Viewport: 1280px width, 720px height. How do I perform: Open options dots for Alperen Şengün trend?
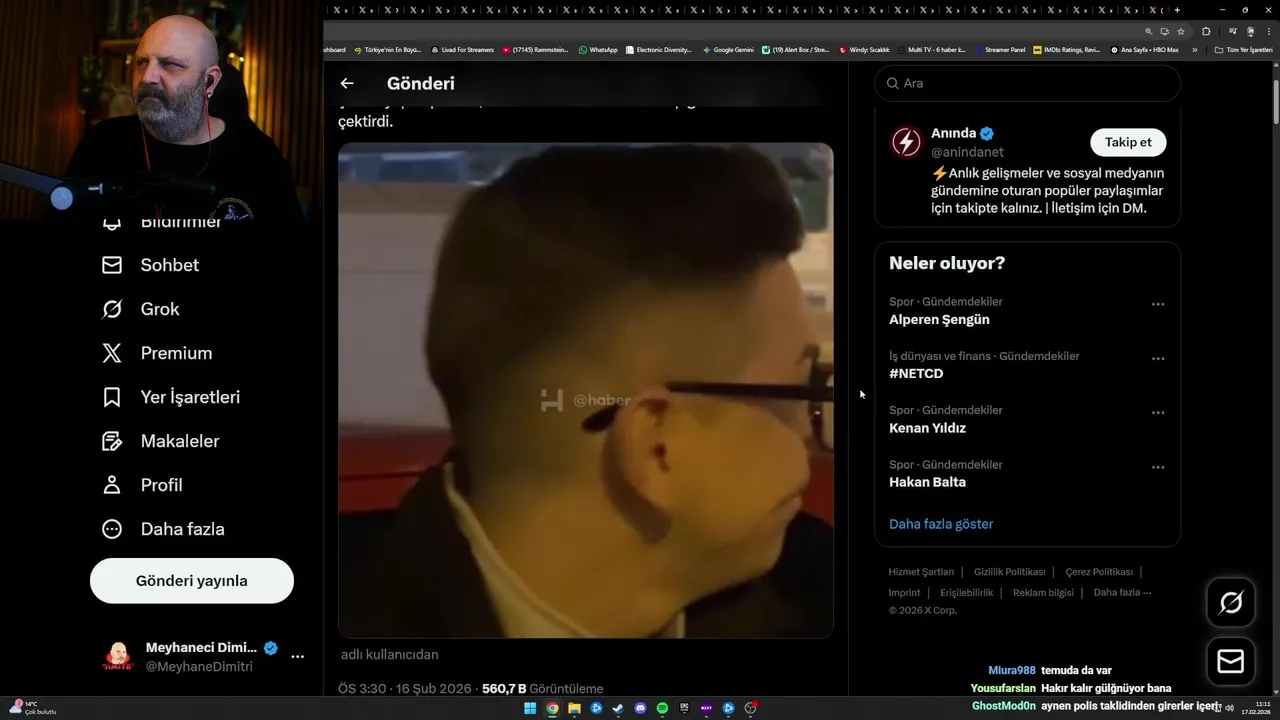(1158, 304)
